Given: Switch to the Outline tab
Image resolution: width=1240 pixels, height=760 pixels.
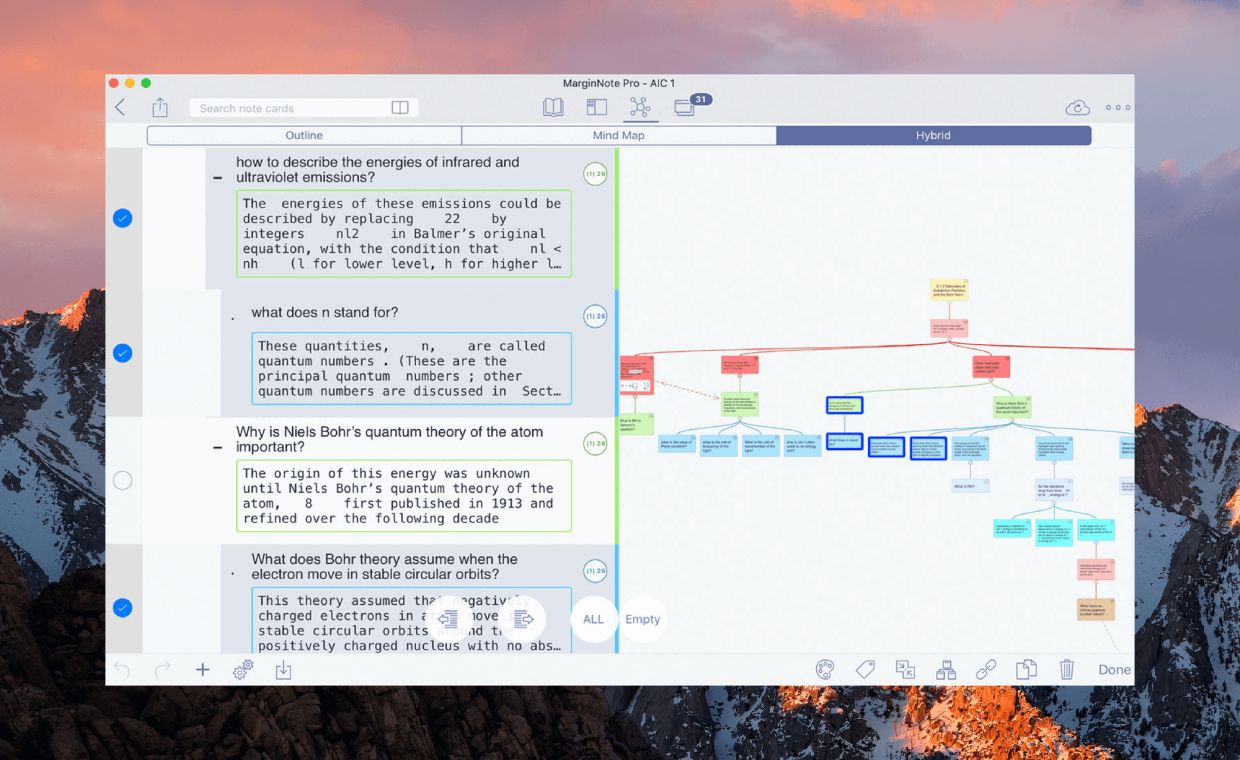Looking at the screenshot, I should (304, 135).
